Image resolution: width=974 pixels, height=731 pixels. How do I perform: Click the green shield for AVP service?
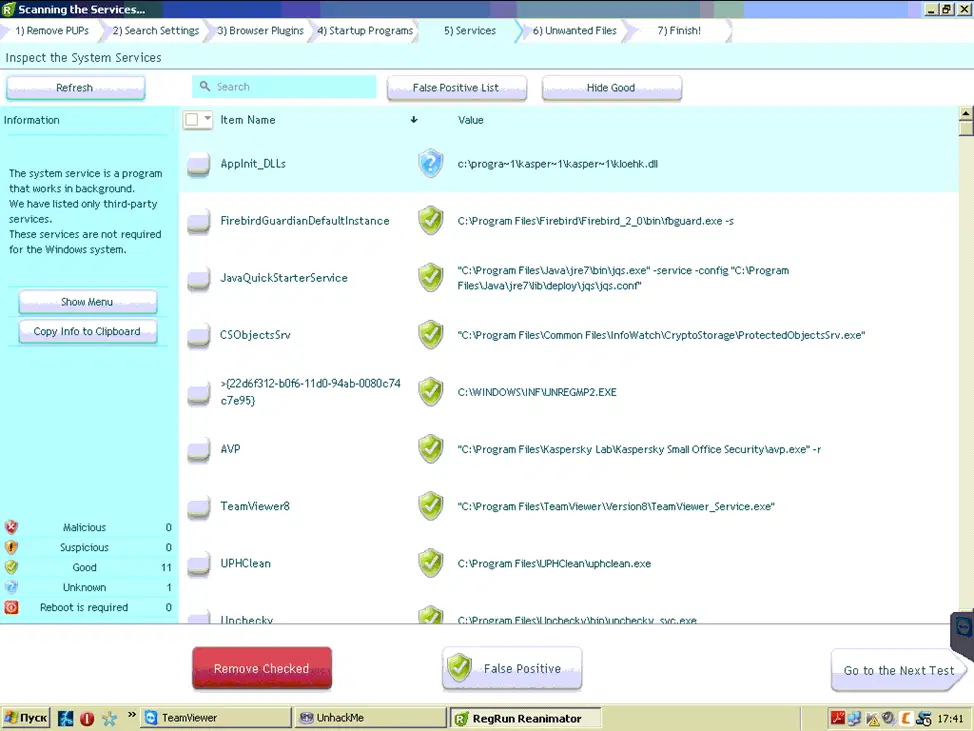tap(430, 449)
